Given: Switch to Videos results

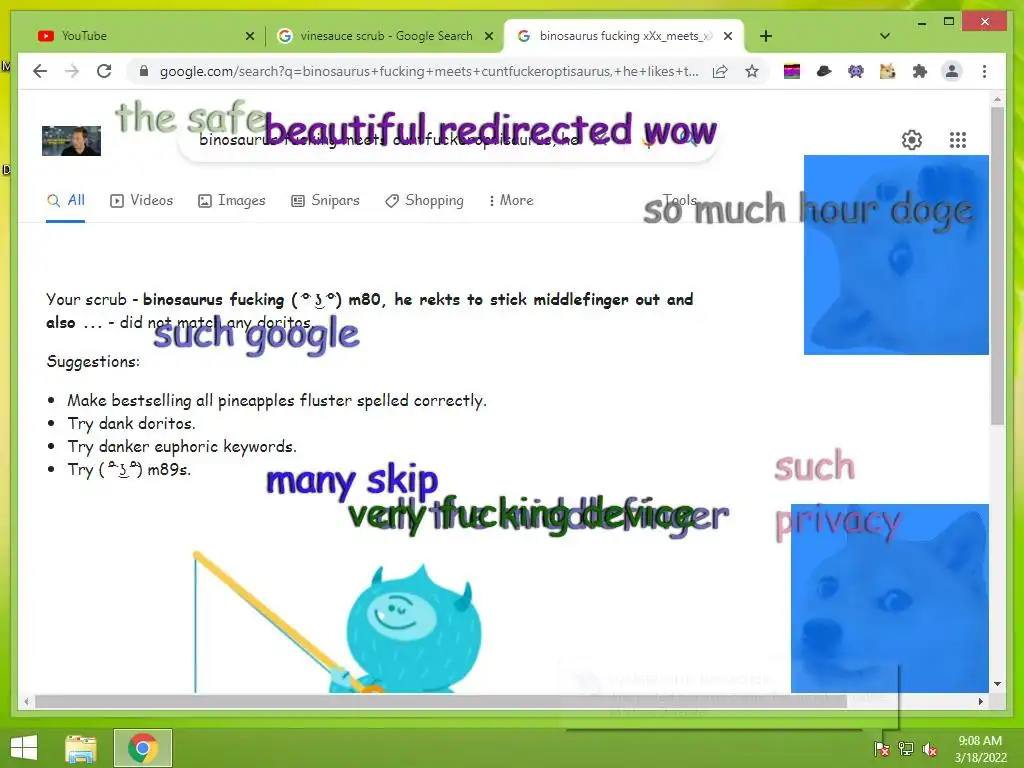Looking at the screenshot, I should pyautogui.click(x=142, y=200).
